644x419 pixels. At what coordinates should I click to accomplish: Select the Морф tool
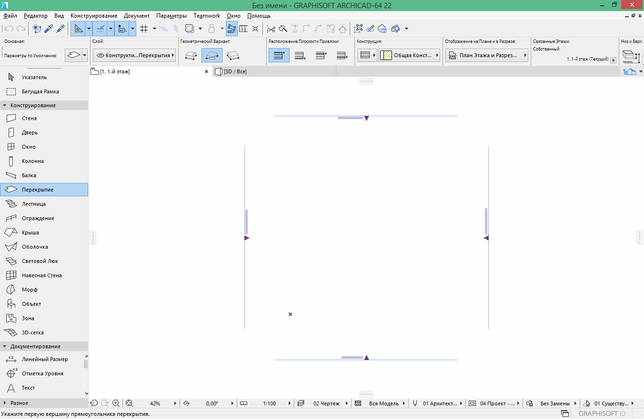click(44, 290)
